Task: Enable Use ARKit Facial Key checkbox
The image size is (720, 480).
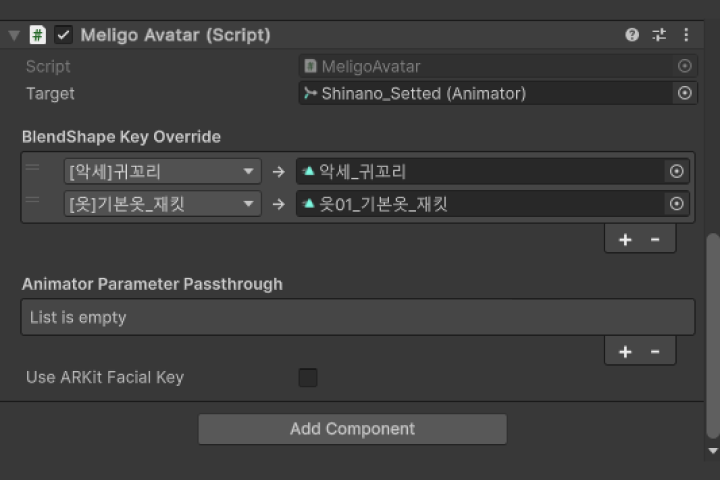Action: [308, 378]
